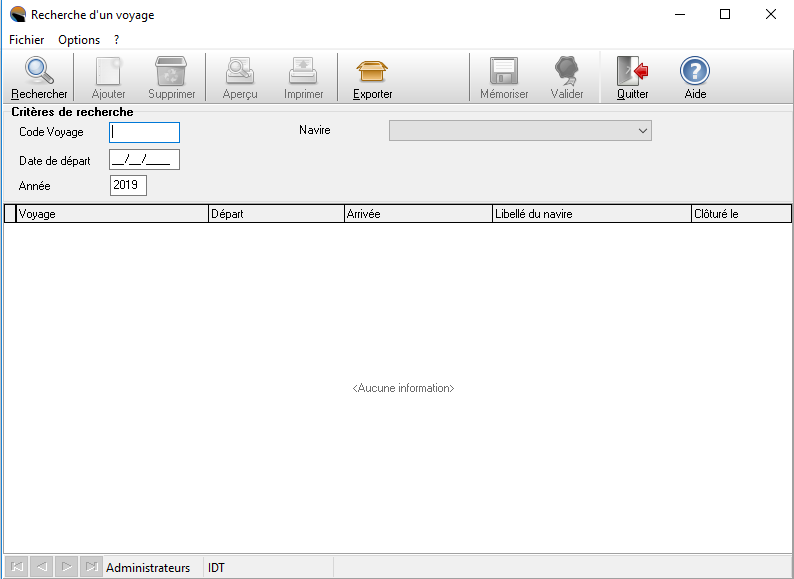Open the Aide help icon

pyautogui.click(x=695, y=72)
